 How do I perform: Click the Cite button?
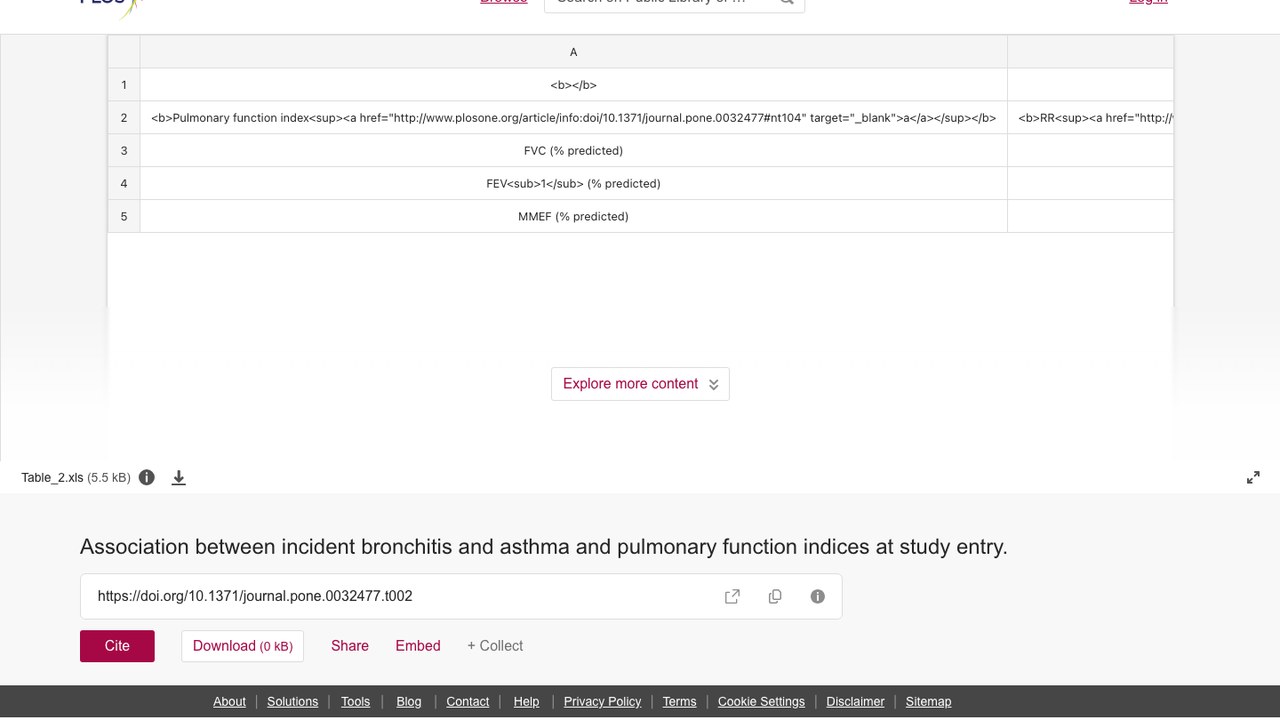117,646
